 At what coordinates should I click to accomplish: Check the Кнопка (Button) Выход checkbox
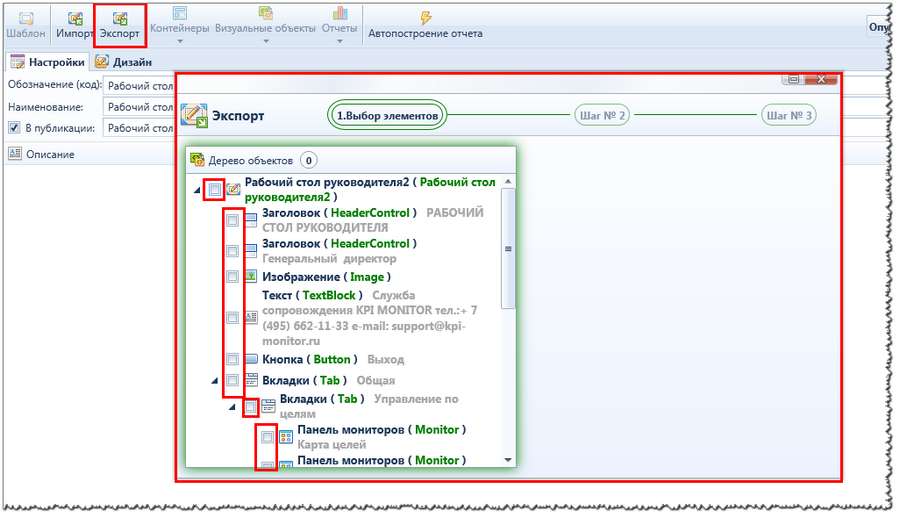pos(232,359)
